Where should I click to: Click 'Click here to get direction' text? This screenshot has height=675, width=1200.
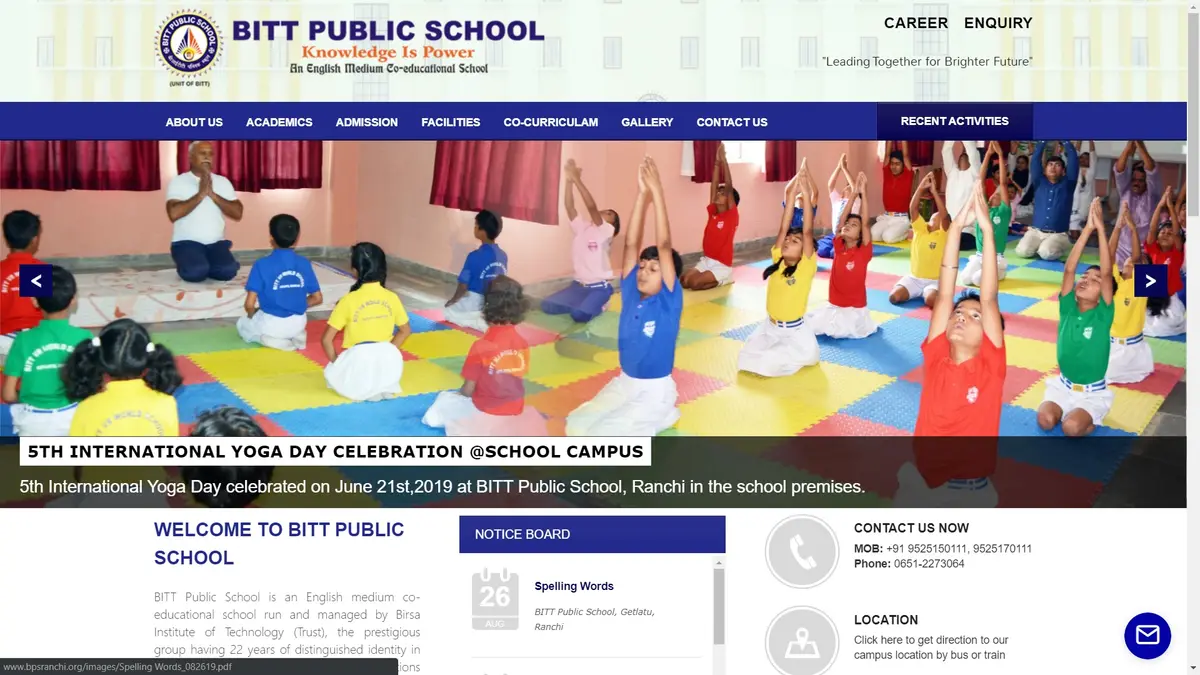tap(931, 647)
